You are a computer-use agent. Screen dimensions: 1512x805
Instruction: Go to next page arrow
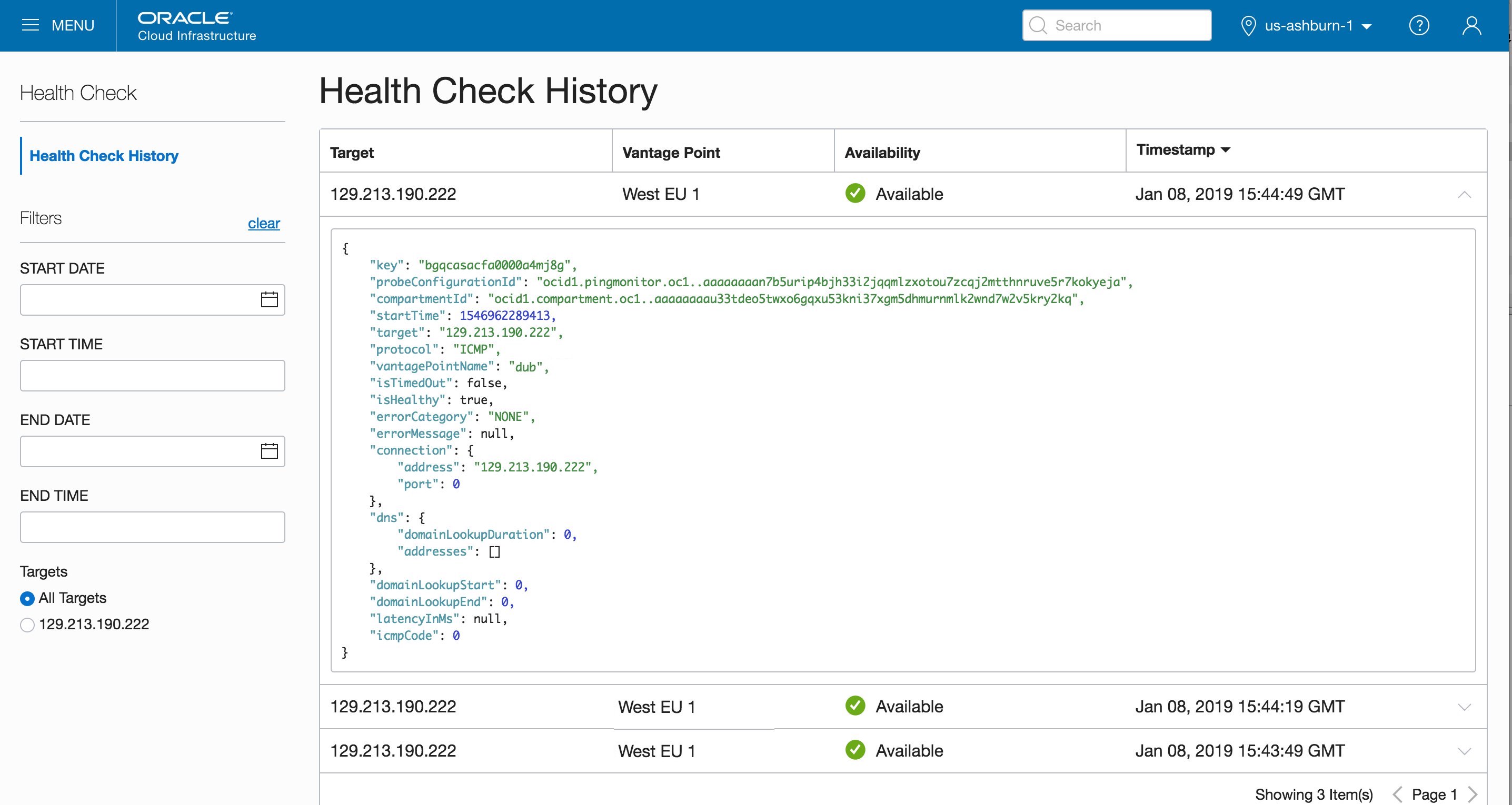tap(1472, 794)
